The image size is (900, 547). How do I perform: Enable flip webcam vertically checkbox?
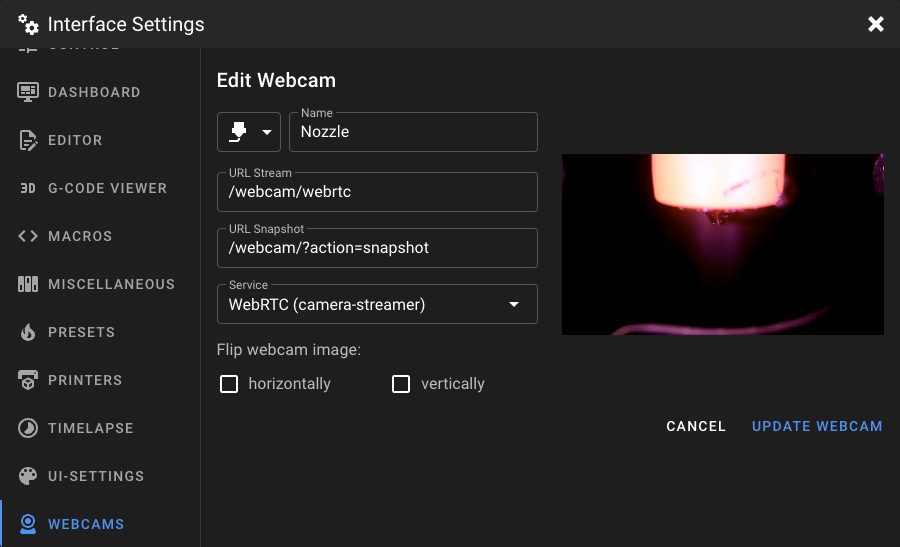pyautogui.click(x=401, y=384)
